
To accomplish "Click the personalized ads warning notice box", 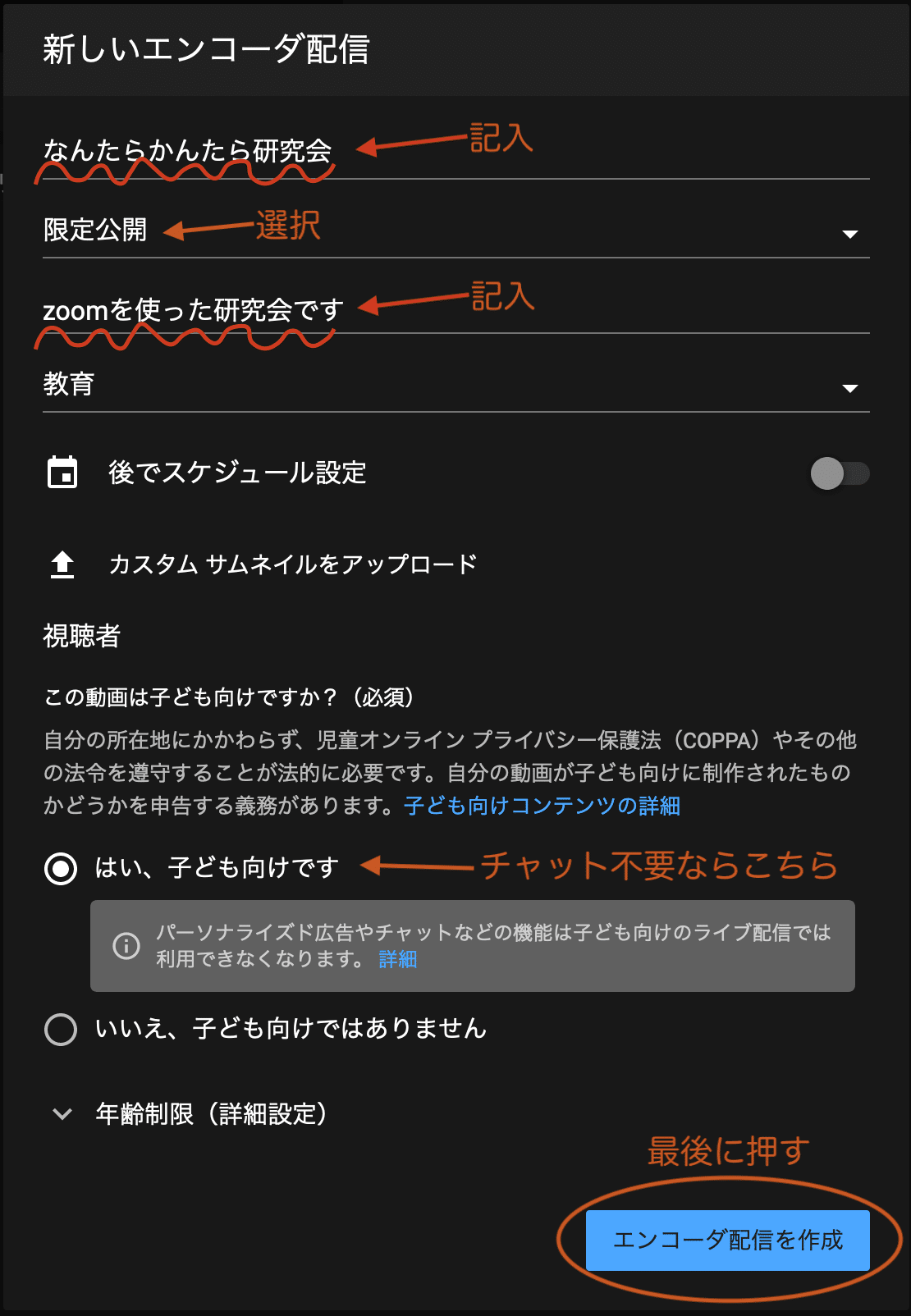I will click(472, 945).
